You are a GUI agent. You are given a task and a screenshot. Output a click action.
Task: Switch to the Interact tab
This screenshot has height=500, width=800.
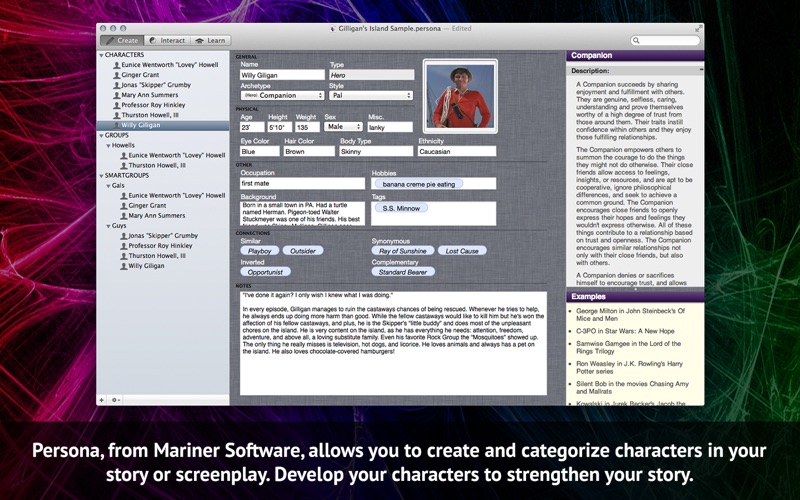pyautogui.click(x=167, y=41)
